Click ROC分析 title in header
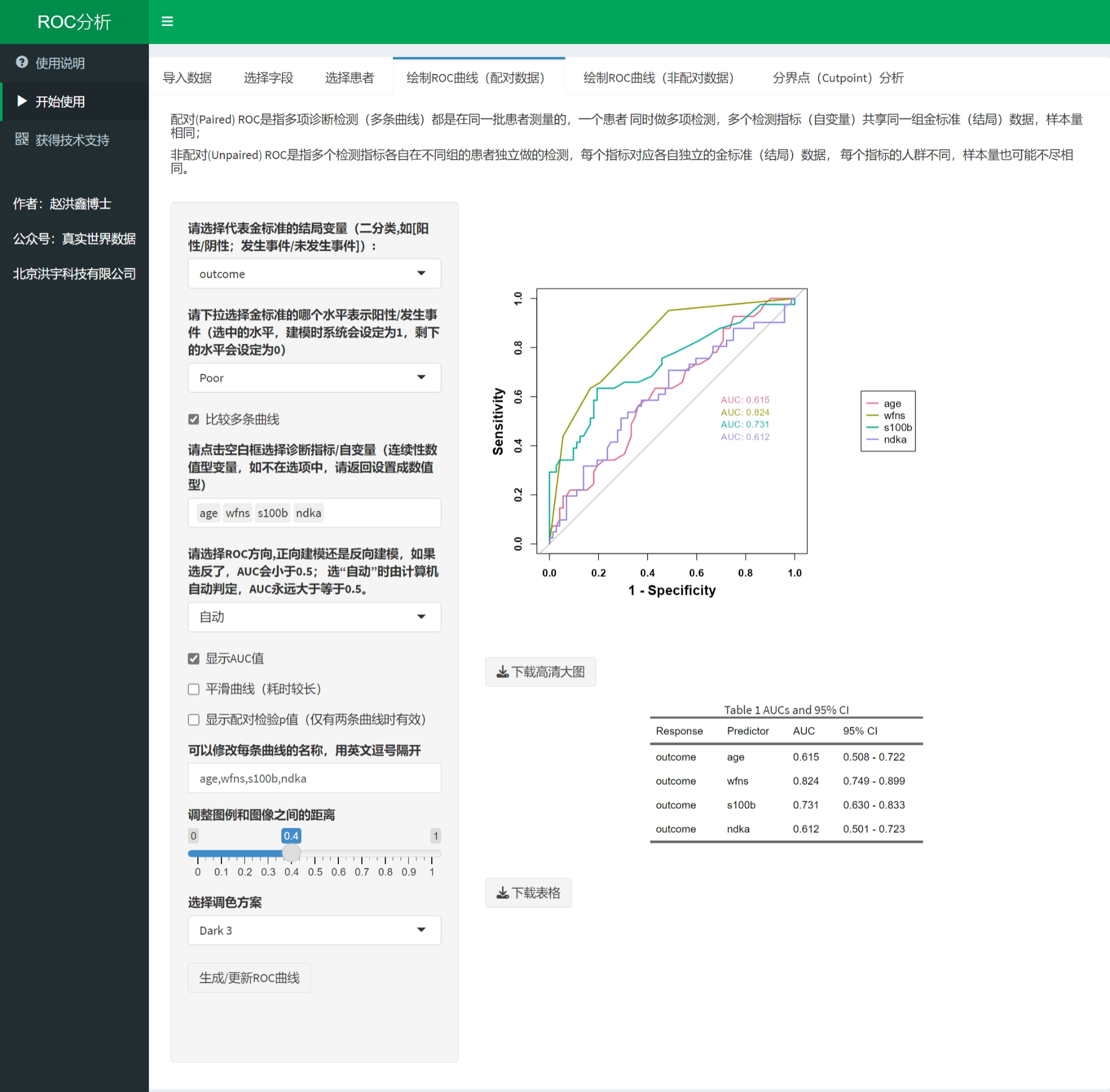The image size is (1110, 1092). (x=74, y=22)
